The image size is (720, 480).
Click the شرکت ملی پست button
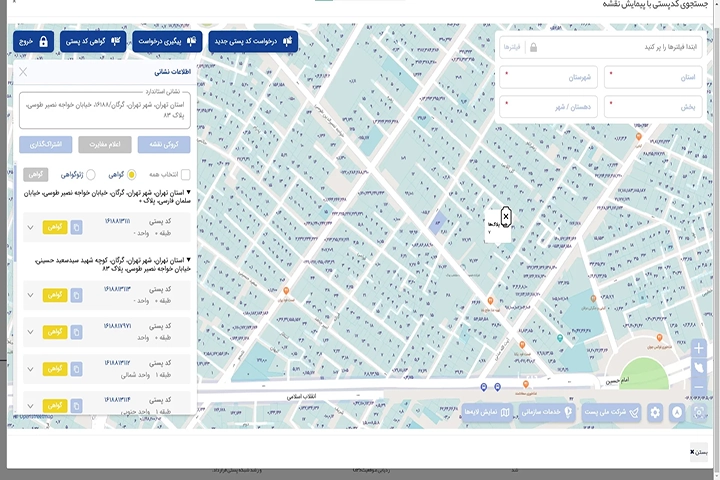coord(611,412)
